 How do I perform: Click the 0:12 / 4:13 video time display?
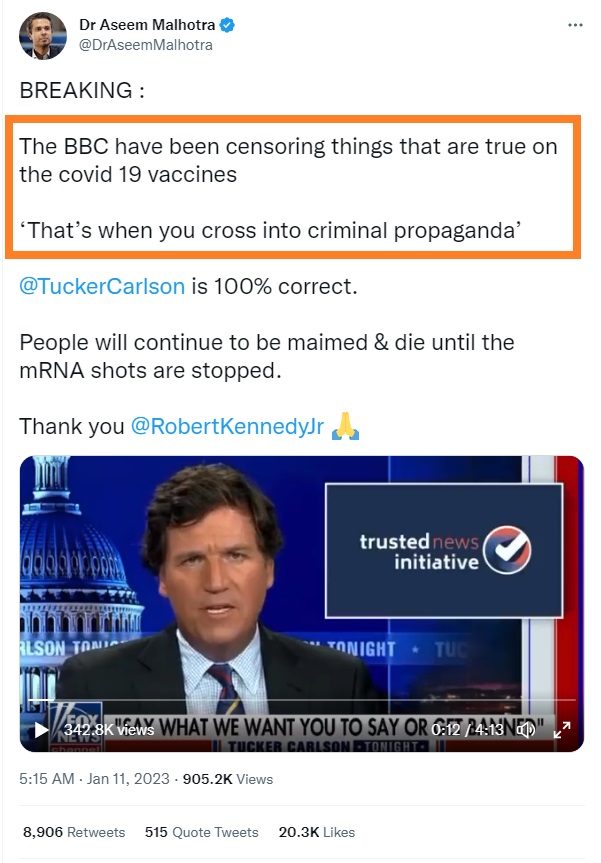click(467, 730)
